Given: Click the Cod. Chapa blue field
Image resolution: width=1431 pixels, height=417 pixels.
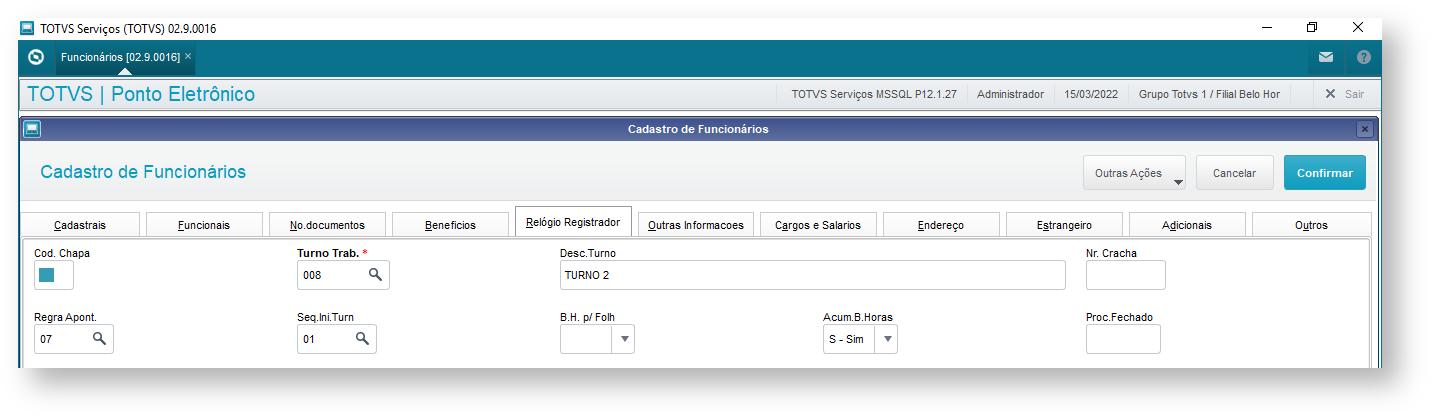Looking at the screenshot, I should pyautogui.click(x=47, y=275).
